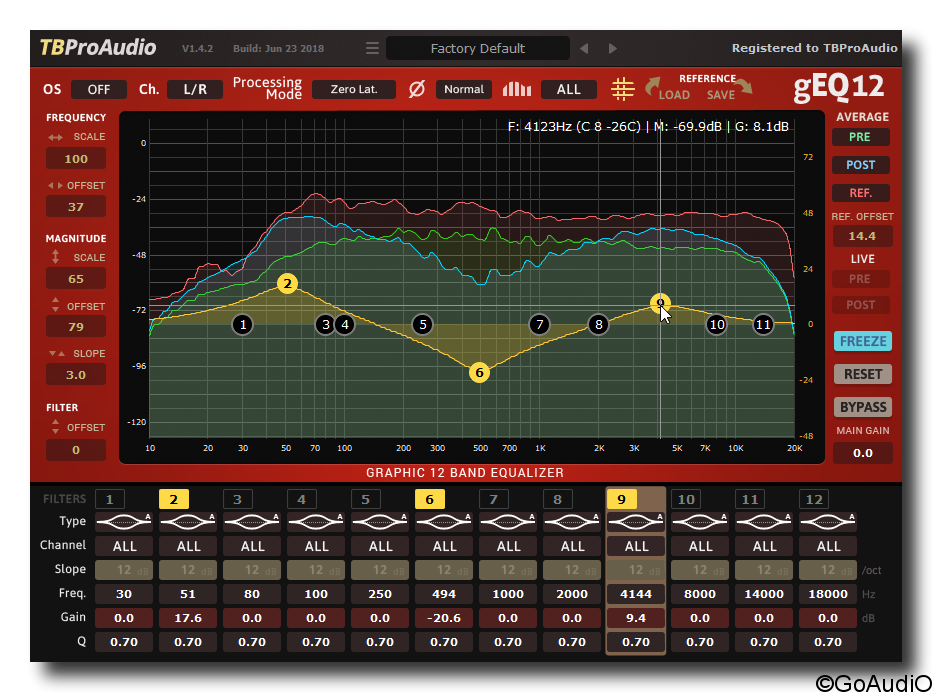Image resolution: width=932 pixels, height=692 pixels.
Task: Enable PRE averaging display
Action: coord(860,137)
